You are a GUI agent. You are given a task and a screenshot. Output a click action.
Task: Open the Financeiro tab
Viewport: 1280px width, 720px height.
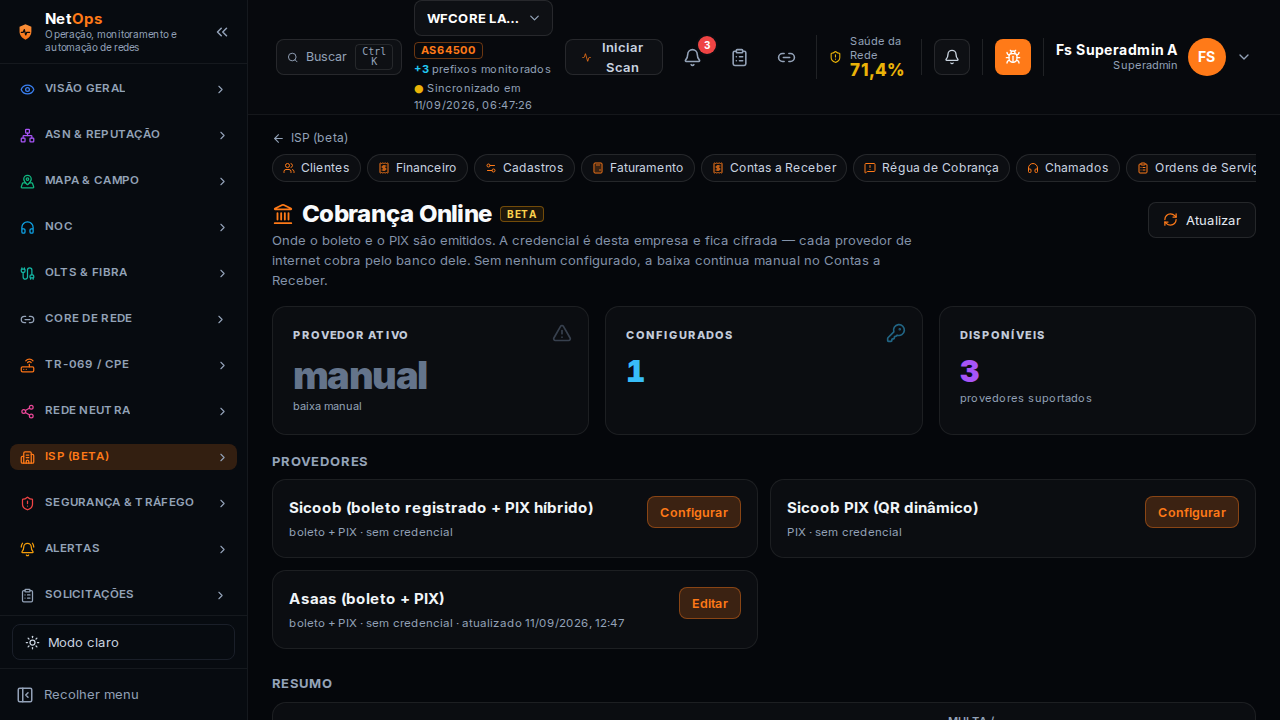click(x=417, y=168)
